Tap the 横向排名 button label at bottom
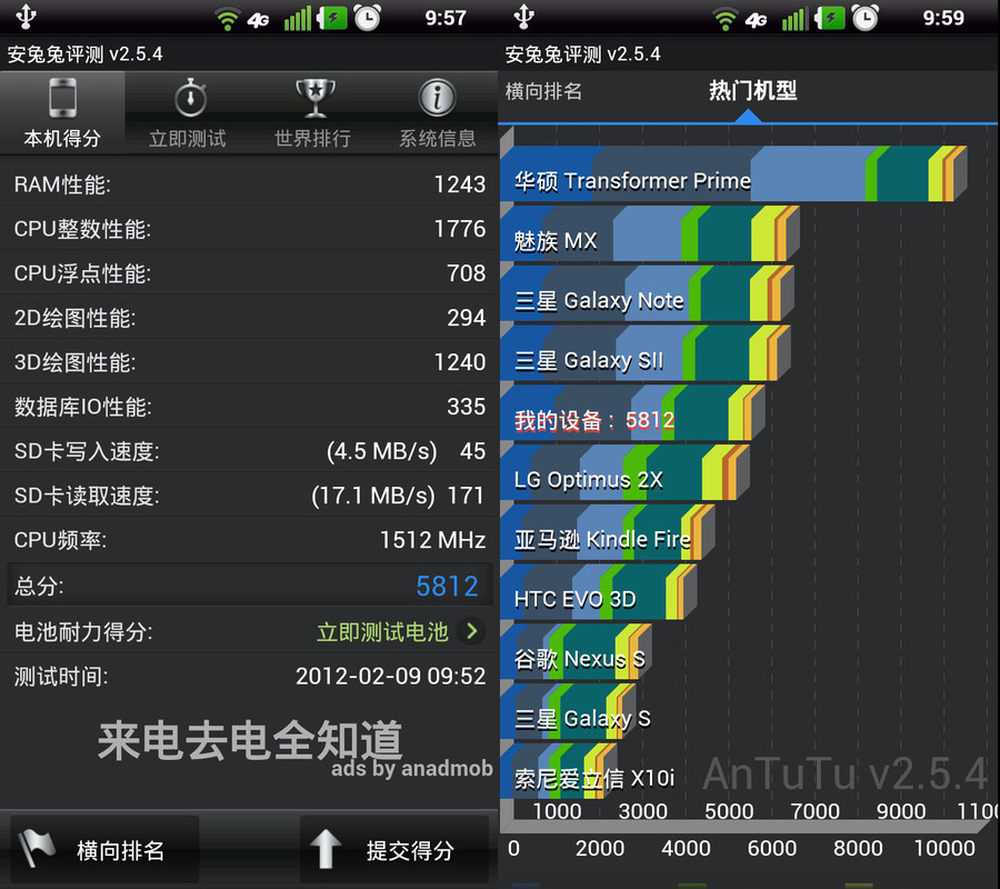The image size is (1000, 889). pos(121,850)
